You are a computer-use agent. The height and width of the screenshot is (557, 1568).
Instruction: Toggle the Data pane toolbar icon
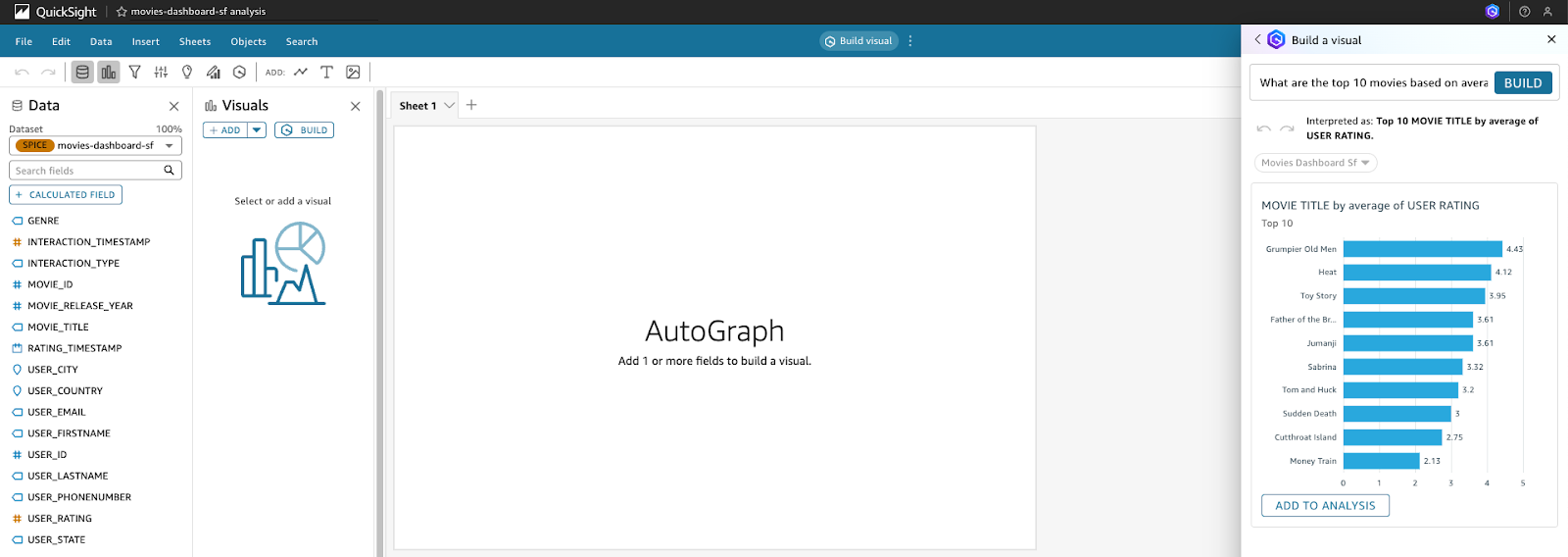(82, 72)
